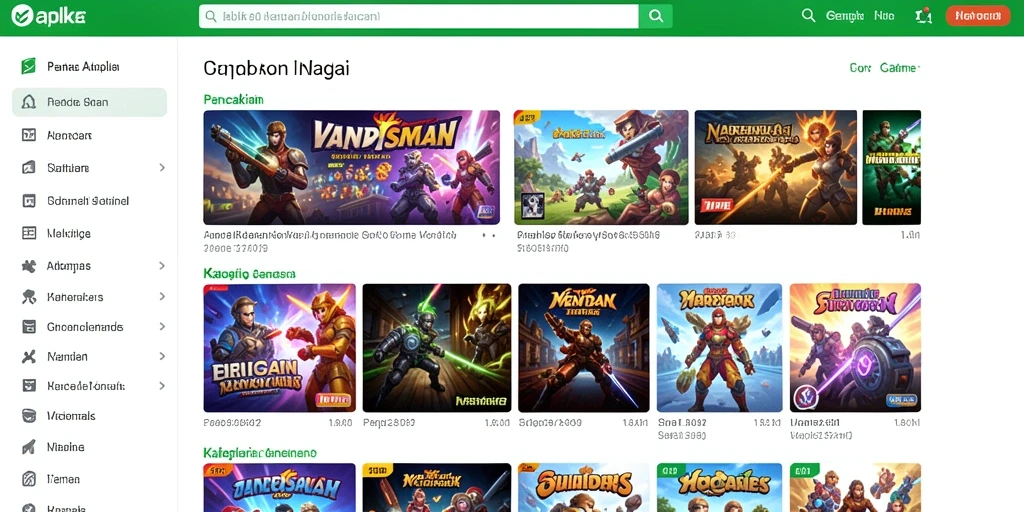Screen dimensions: 1024x512
Task: Click the aplke logo in the header
Action: (48, 16)
